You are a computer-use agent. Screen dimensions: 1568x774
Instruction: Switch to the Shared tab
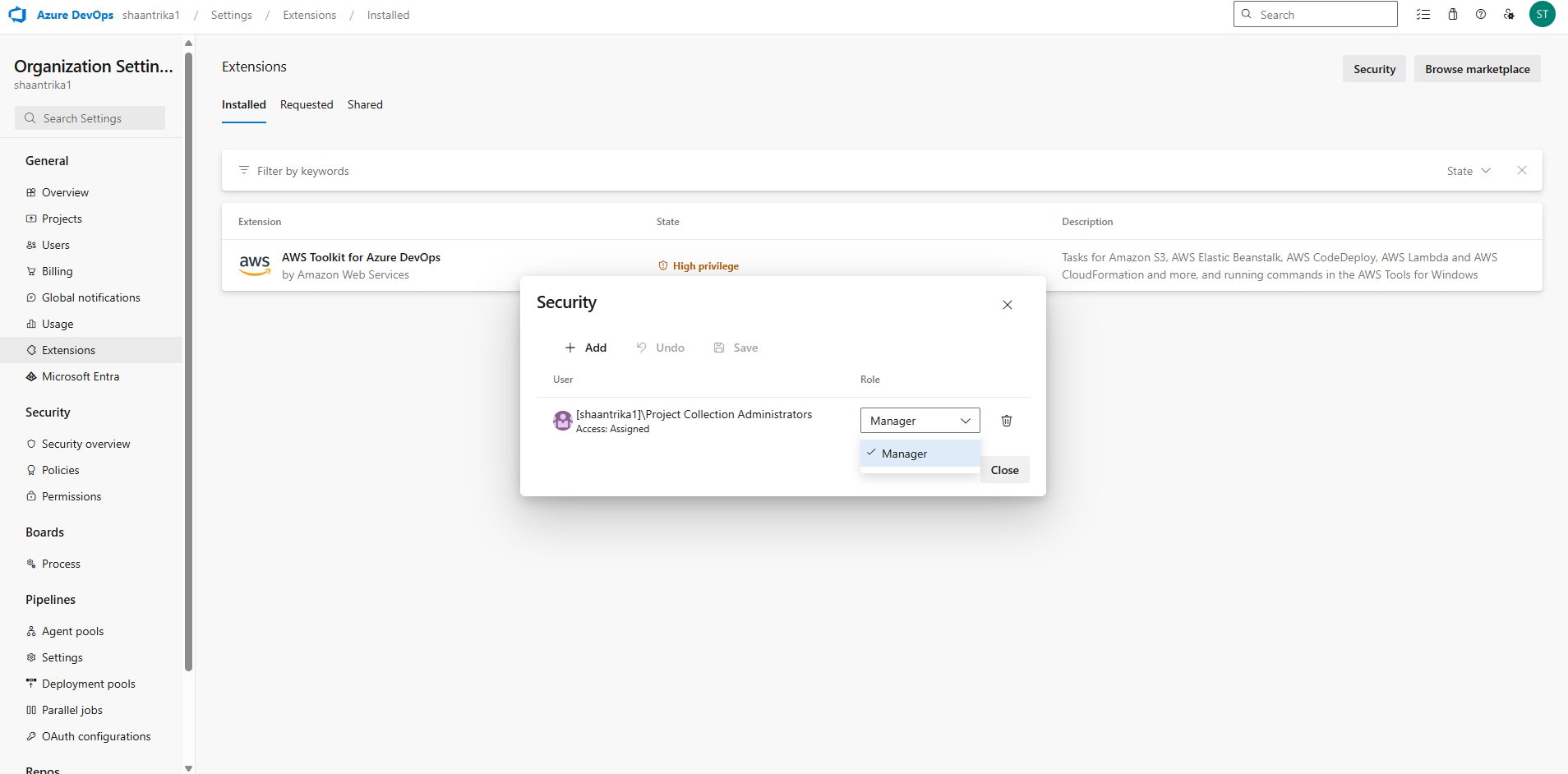point(365,104)
